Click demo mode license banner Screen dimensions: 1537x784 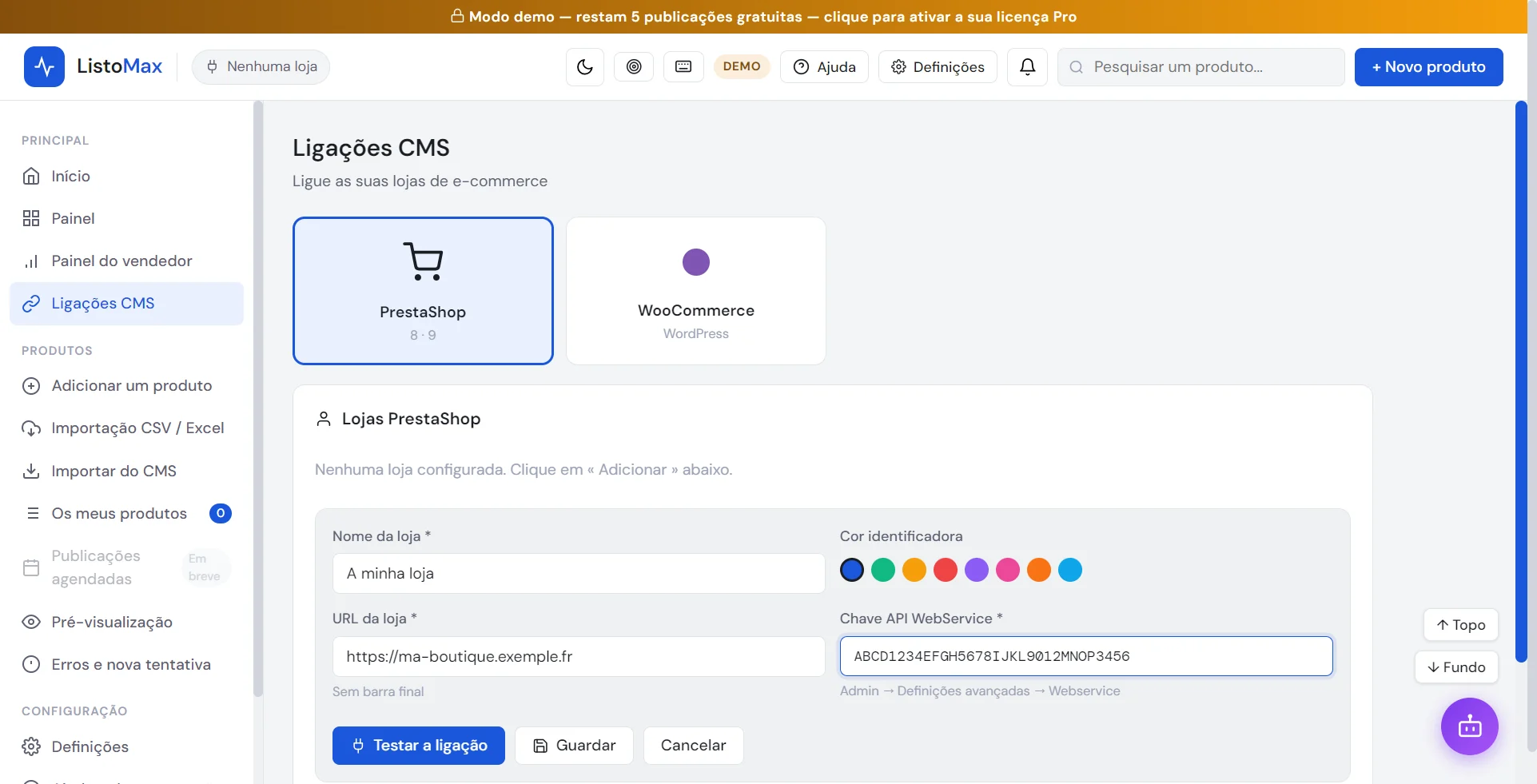point(763,17)
